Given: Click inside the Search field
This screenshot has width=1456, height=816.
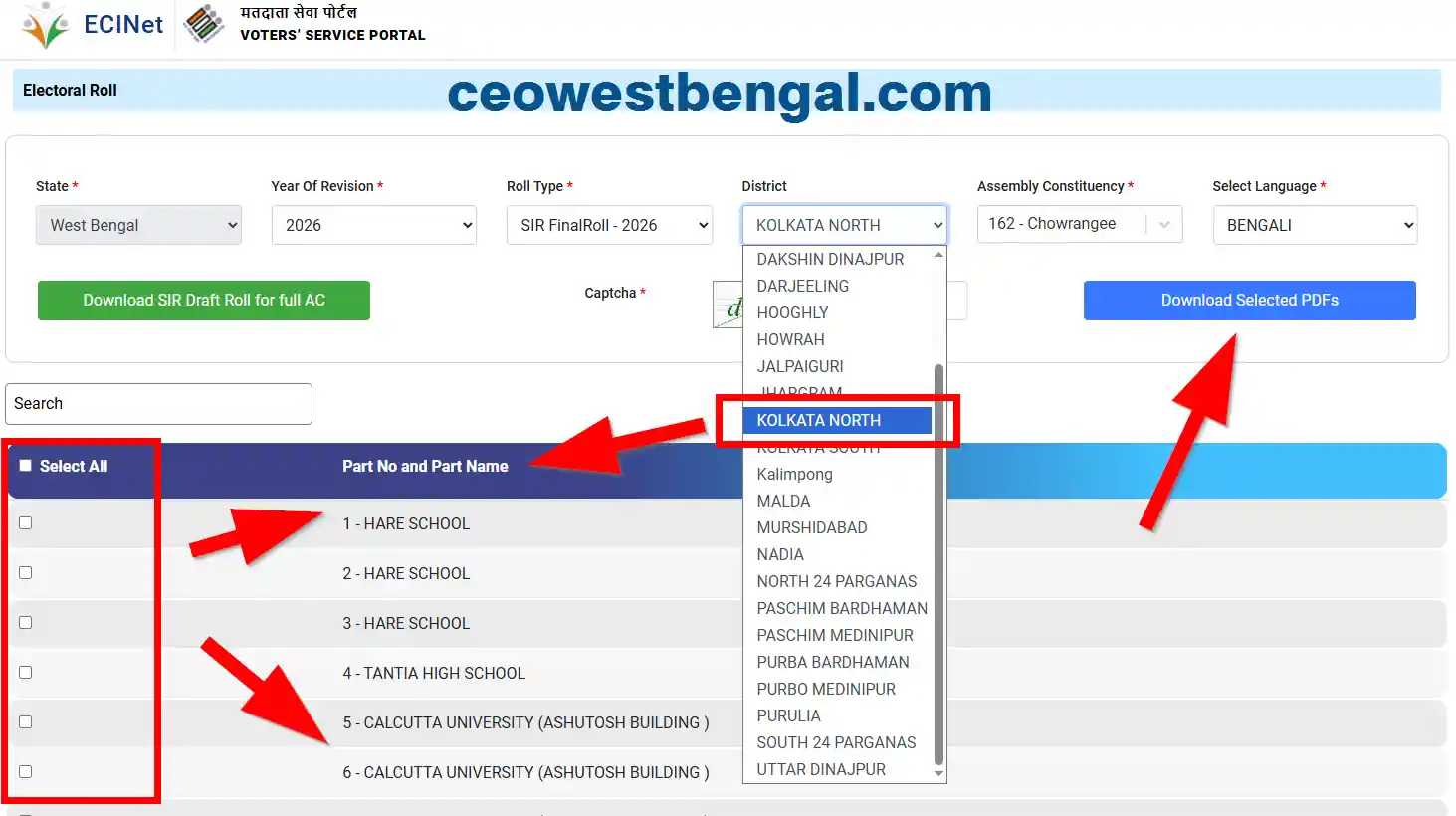Looking at the screenshot, I should [x=158, y=404].
